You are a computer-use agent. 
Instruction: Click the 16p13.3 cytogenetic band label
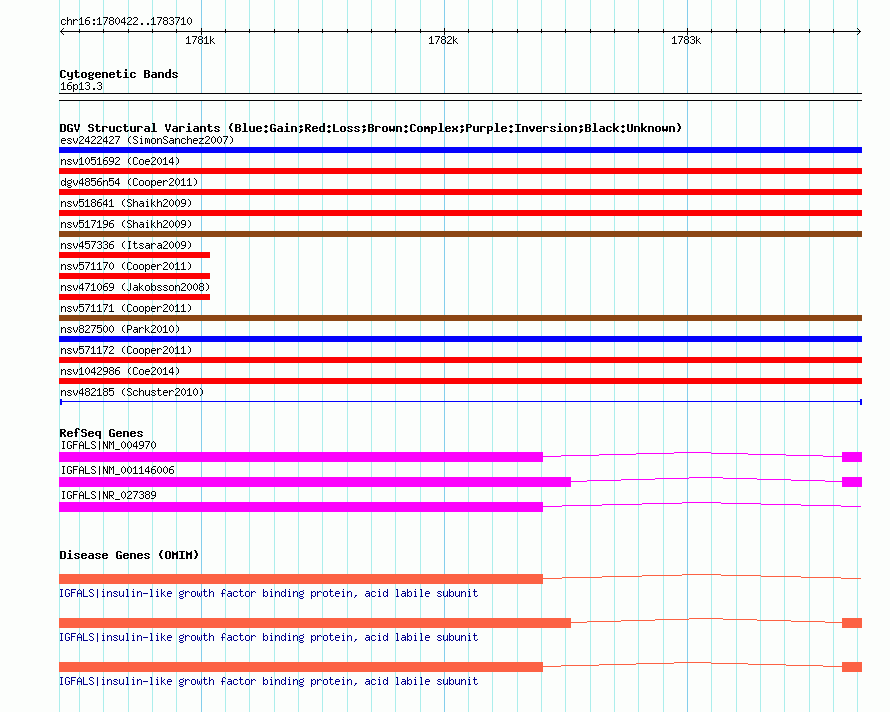(81, 86)
